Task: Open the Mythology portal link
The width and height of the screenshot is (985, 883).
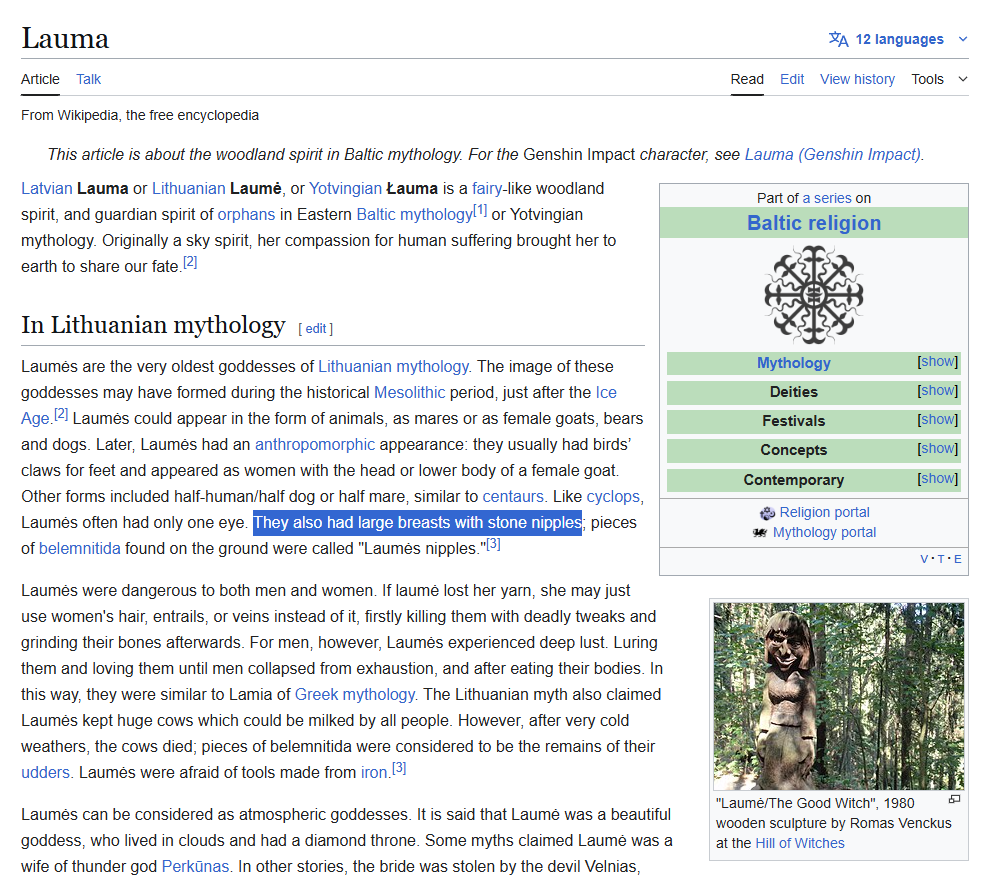Action: (824, 533)
